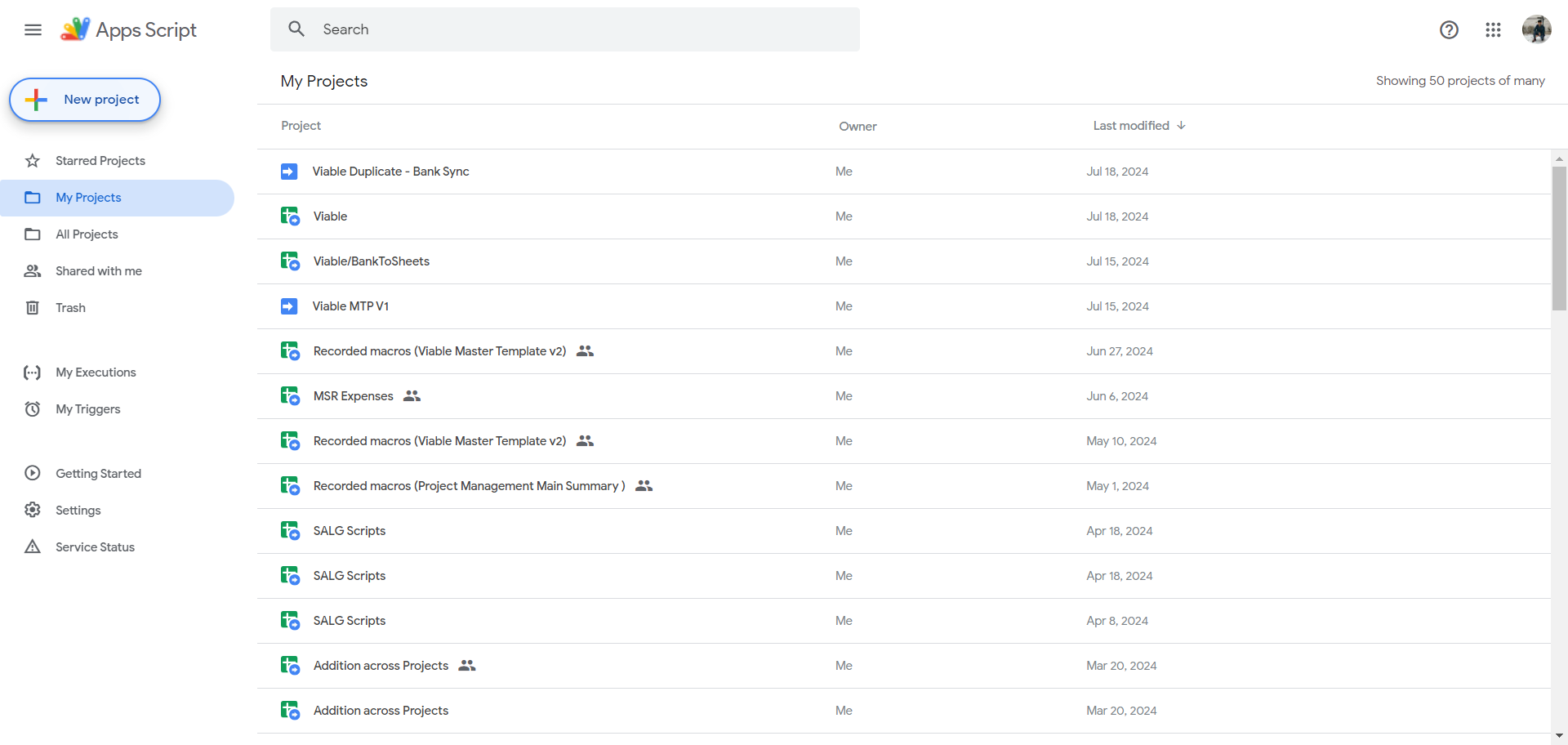Click the MSR Expenses shared people icon
This screenshot has width=1568, height=745.
pyautogui.click(x=412, y=396)
